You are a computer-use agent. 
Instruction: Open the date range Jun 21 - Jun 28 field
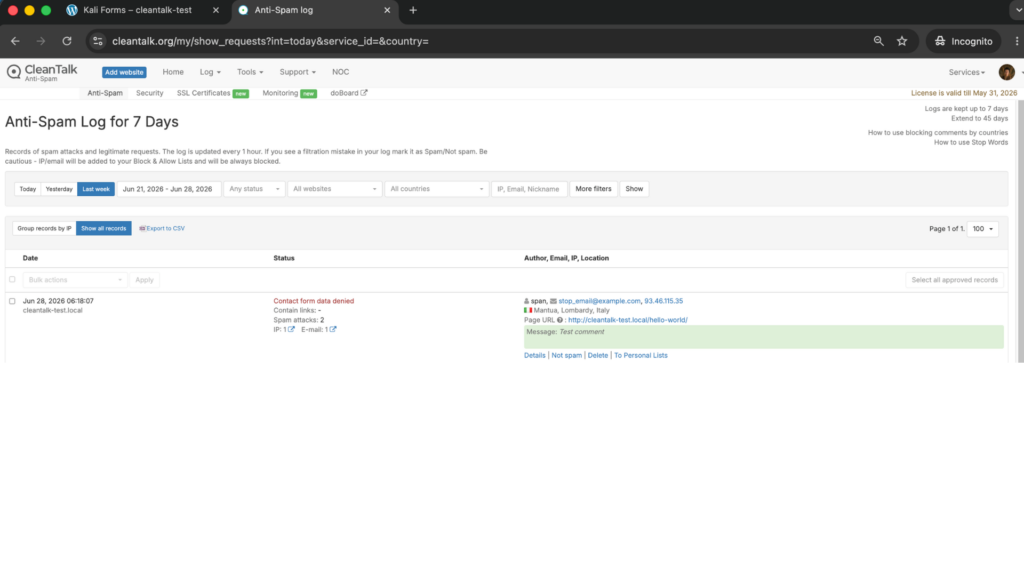point(168,189)
